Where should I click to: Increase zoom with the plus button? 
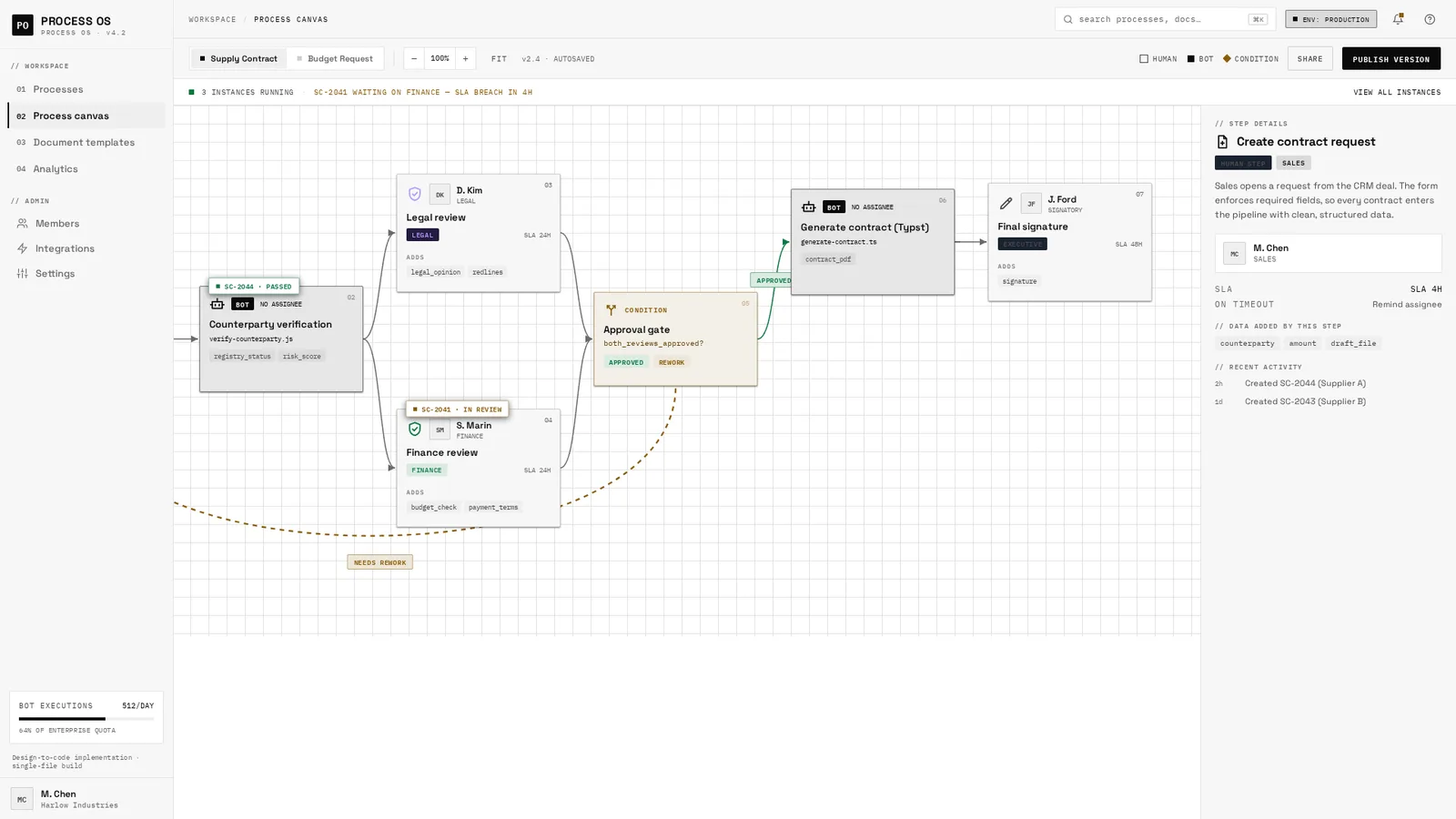pyautogui.click(x=466, y=59)
